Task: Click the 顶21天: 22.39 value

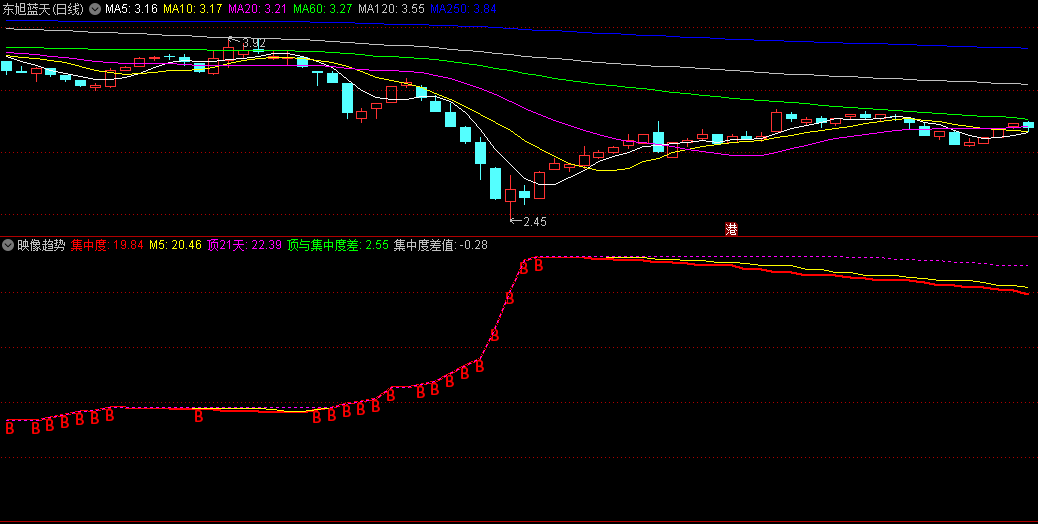Action: coord(244,245)
